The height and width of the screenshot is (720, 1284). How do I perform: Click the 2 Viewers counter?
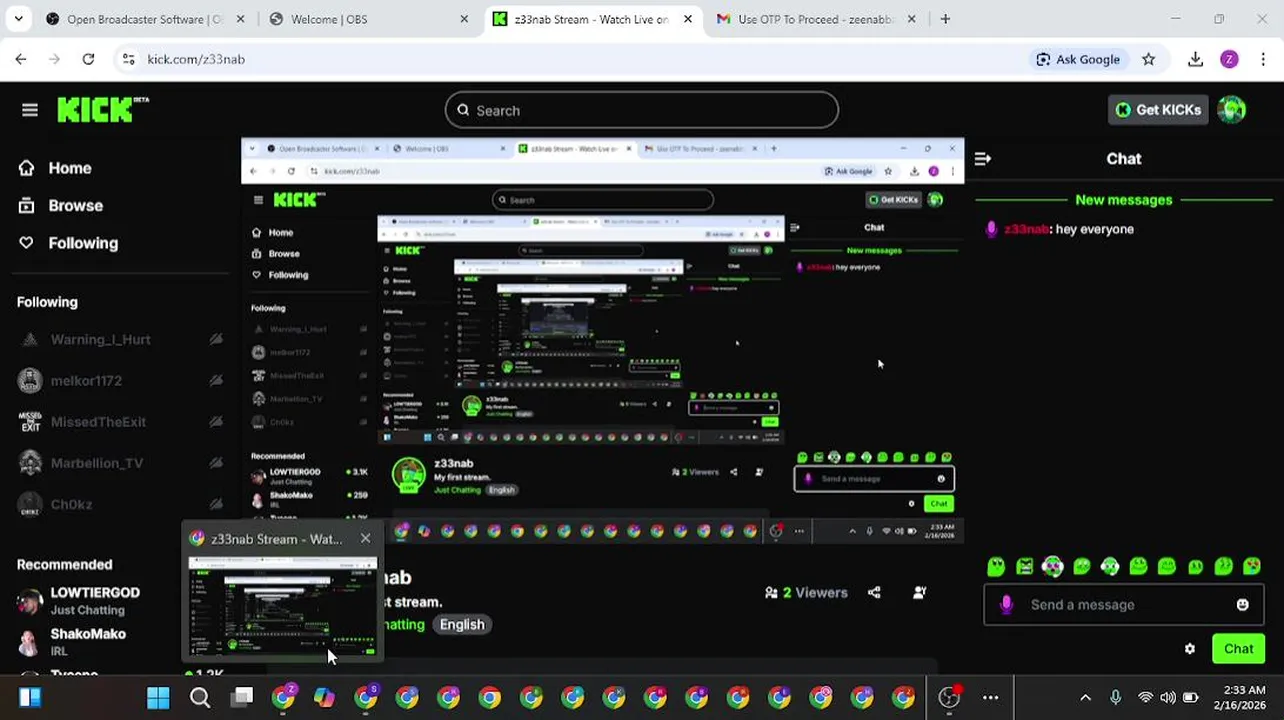[806, 593]
